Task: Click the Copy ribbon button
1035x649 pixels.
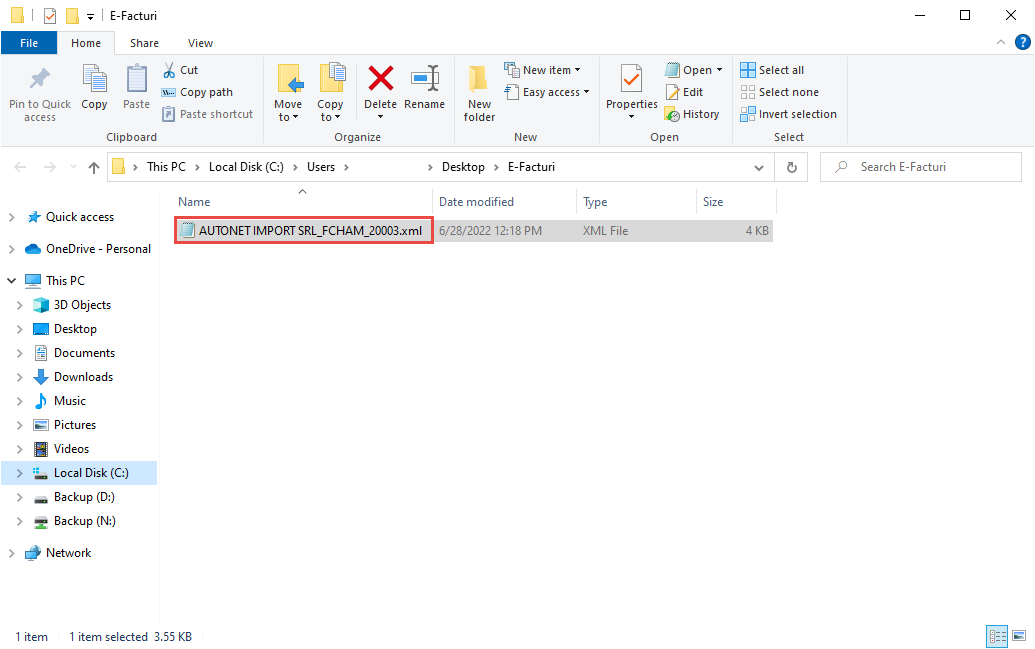Action: coord(94,87)
